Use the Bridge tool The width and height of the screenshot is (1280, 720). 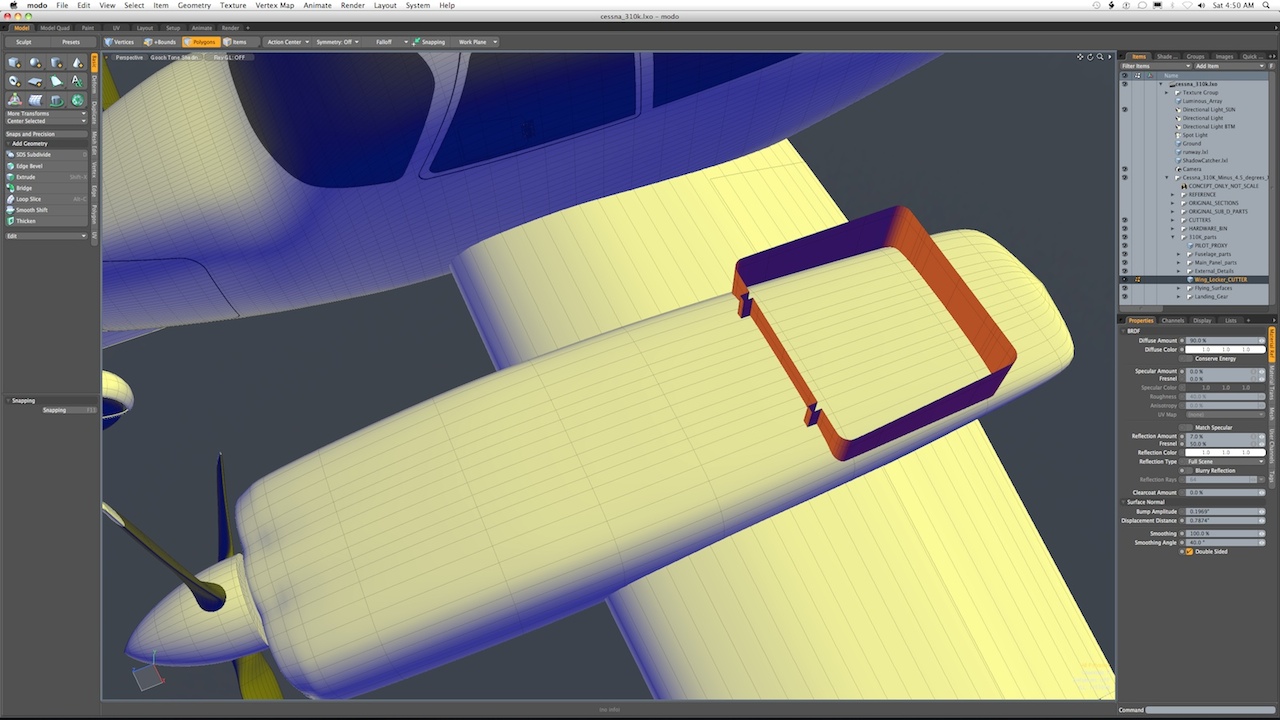coord(24,188)
